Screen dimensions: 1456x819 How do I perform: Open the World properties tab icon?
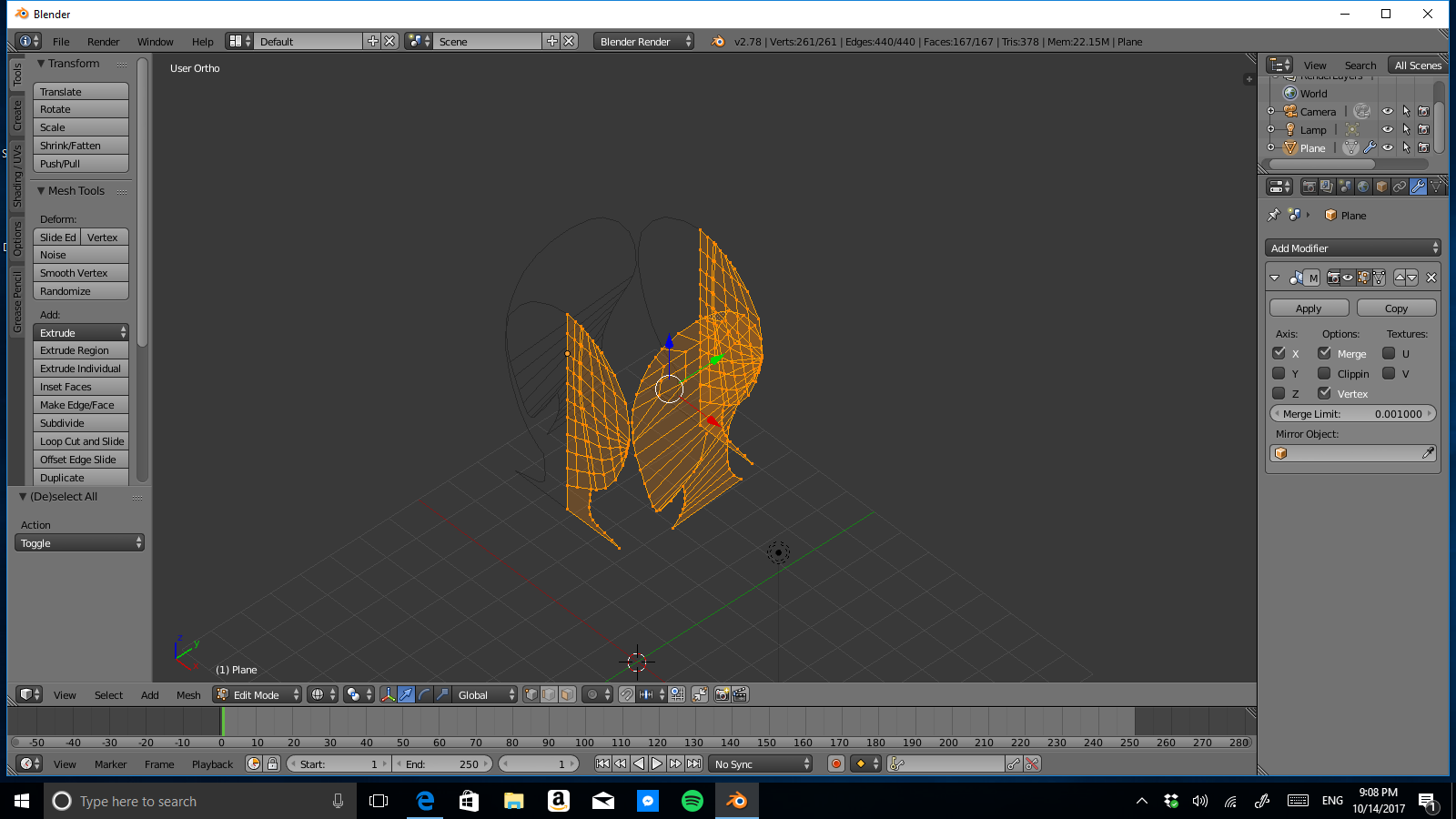(x=1362, y=187)
